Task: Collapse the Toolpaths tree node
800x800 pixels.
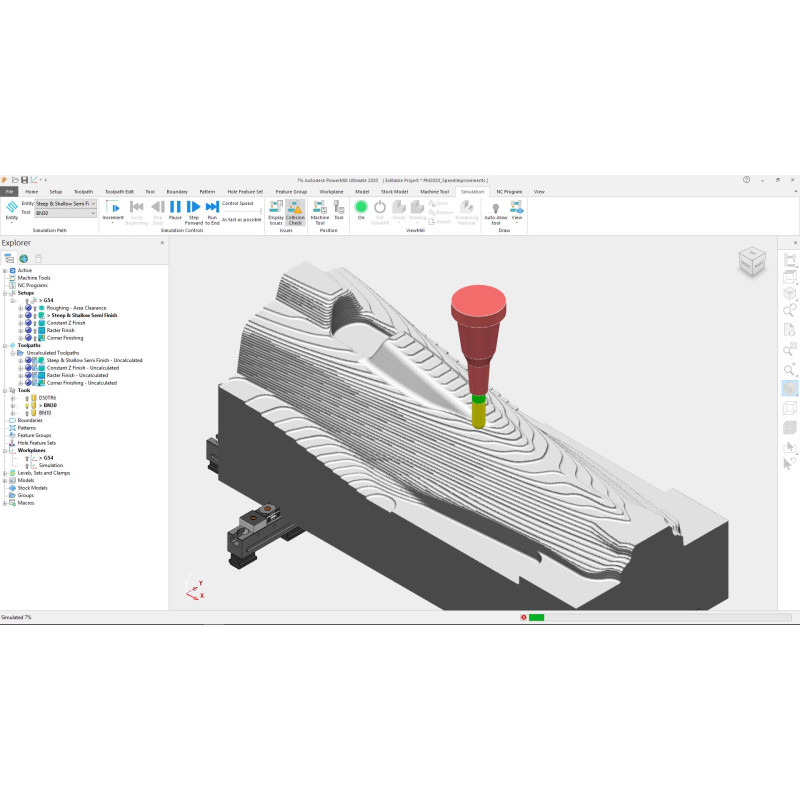Action: pyautogui.click(x=5, y=345)
